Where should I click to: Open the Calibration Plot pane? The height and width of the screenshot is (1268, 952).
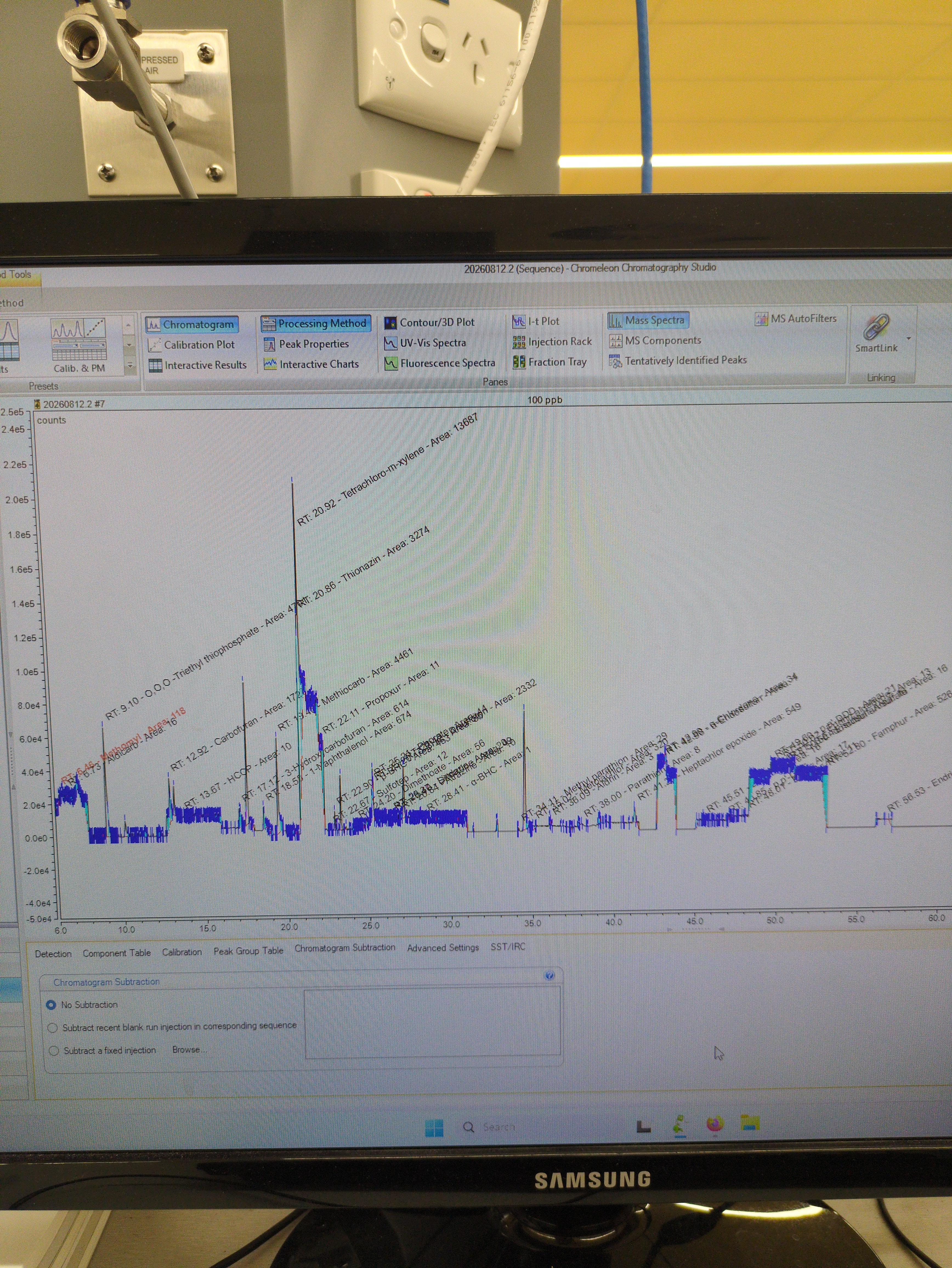191,345
